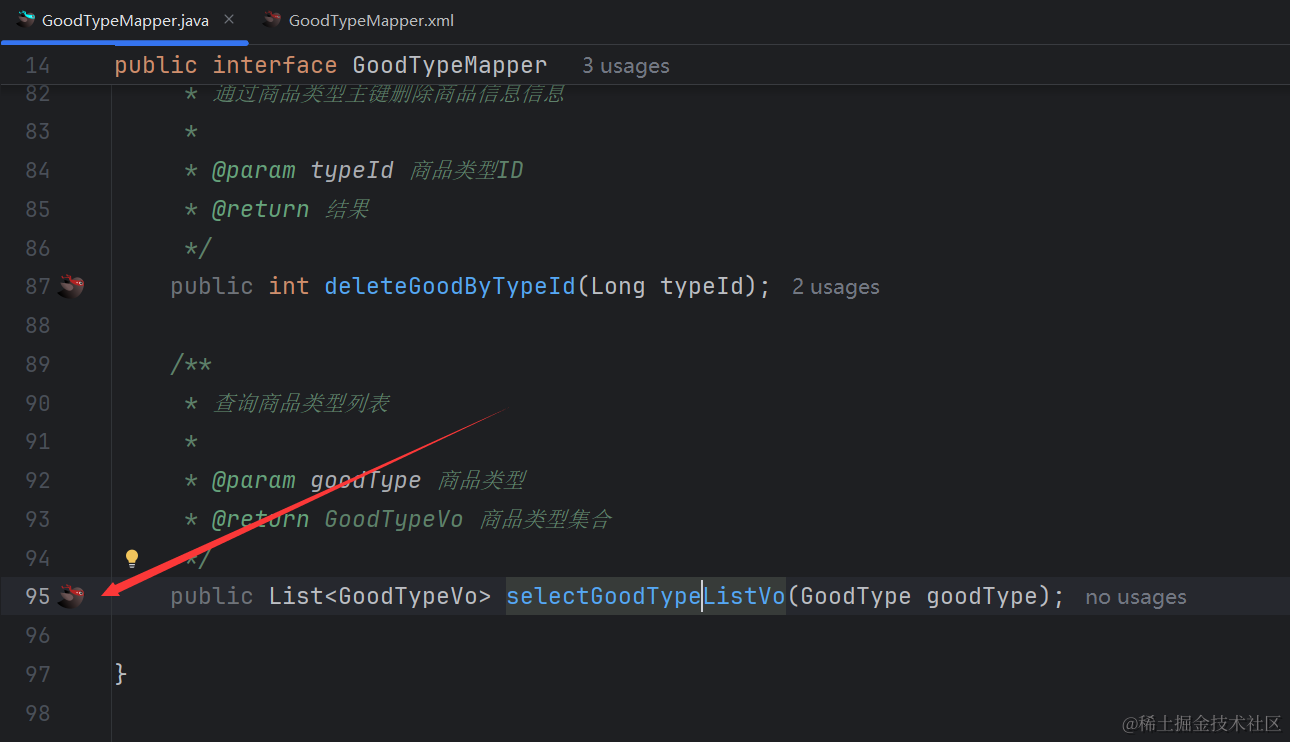This screenshot has width=1290, height=742.
Task: Click GoodTypeVo inside the List return type
Action: 408,596
